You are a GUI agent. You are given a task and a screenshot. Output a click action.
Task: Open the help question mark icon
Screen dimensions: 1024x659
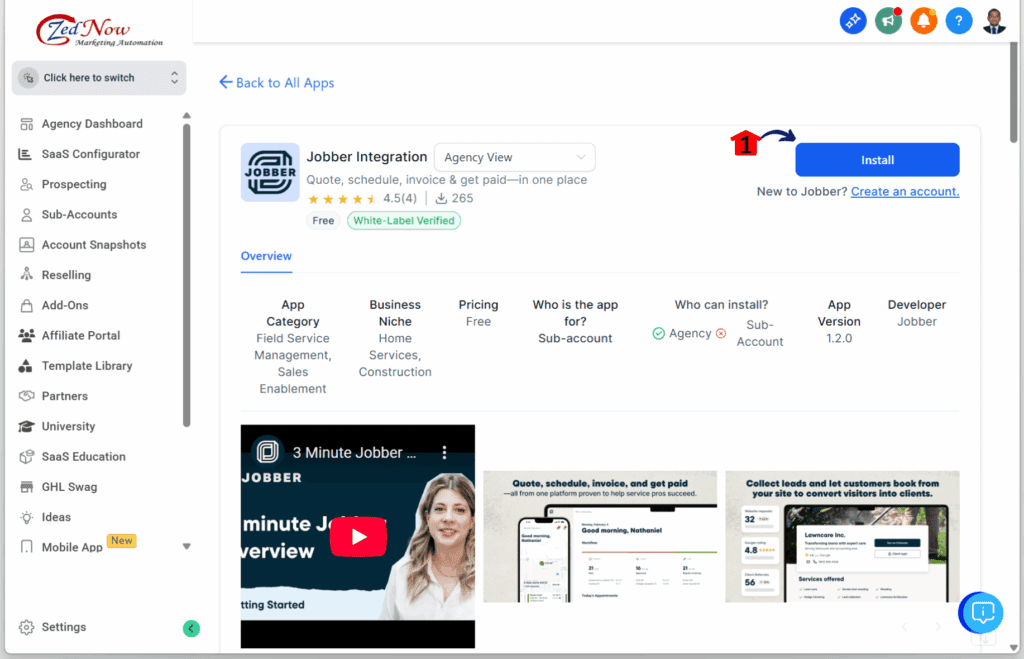click(958, 20)
